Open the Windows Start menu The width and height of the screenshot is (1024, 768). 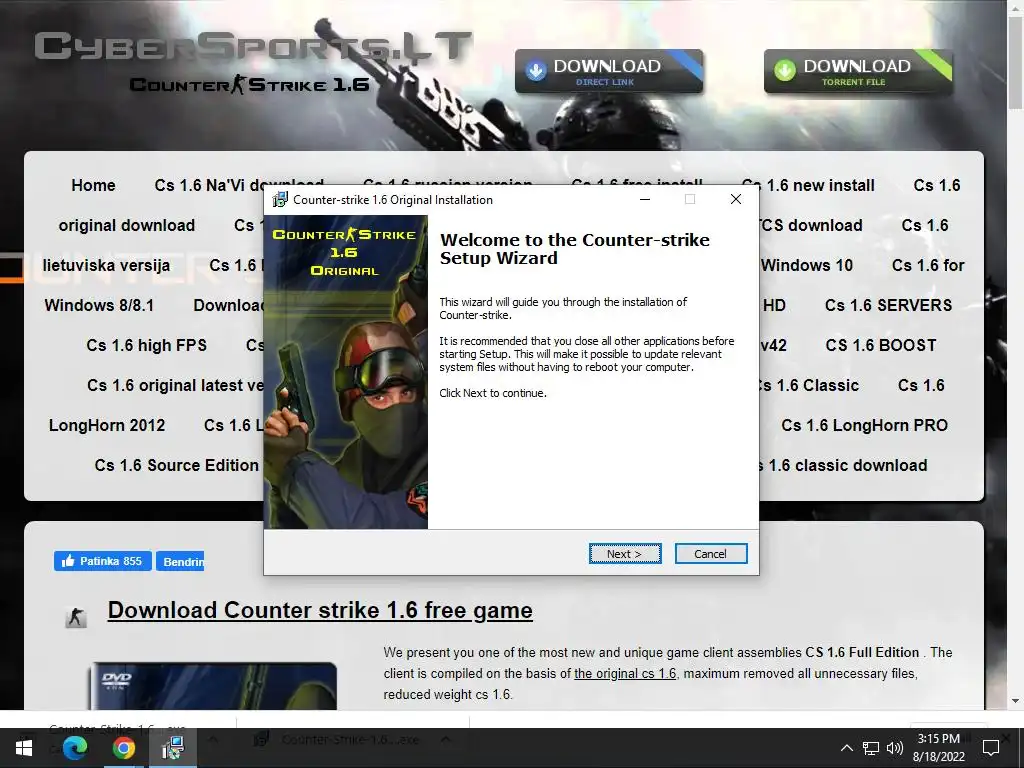(24, 748)
